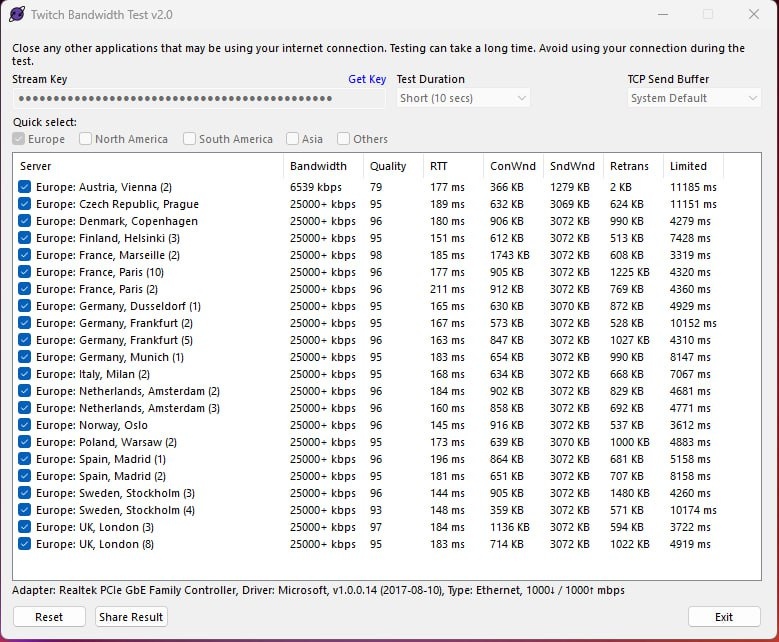
Task: Uncheck the Finland, Helsinki (3) server
Action: 24,238
